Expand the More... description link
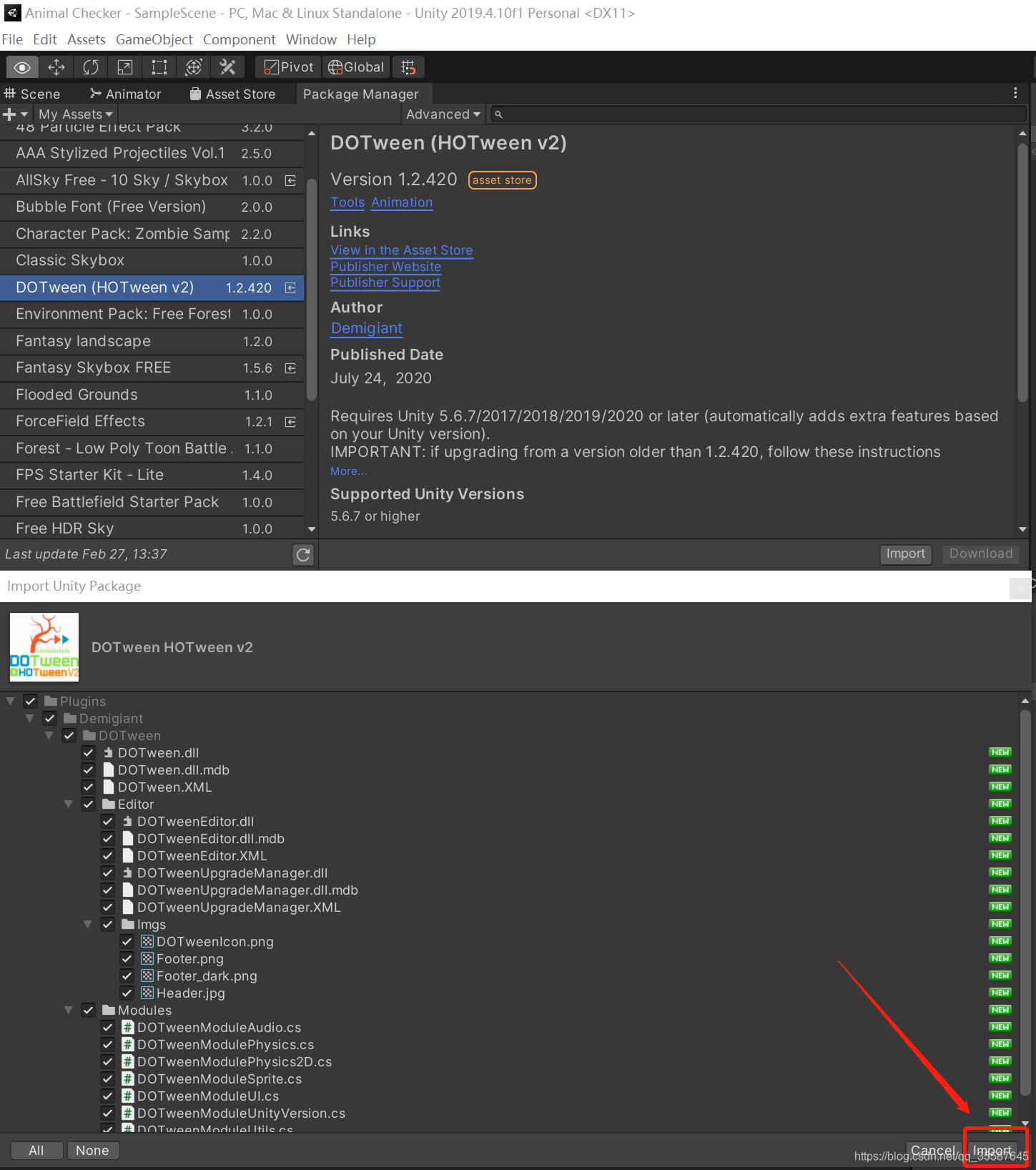1036x1170 pixels. coord(349,471)
